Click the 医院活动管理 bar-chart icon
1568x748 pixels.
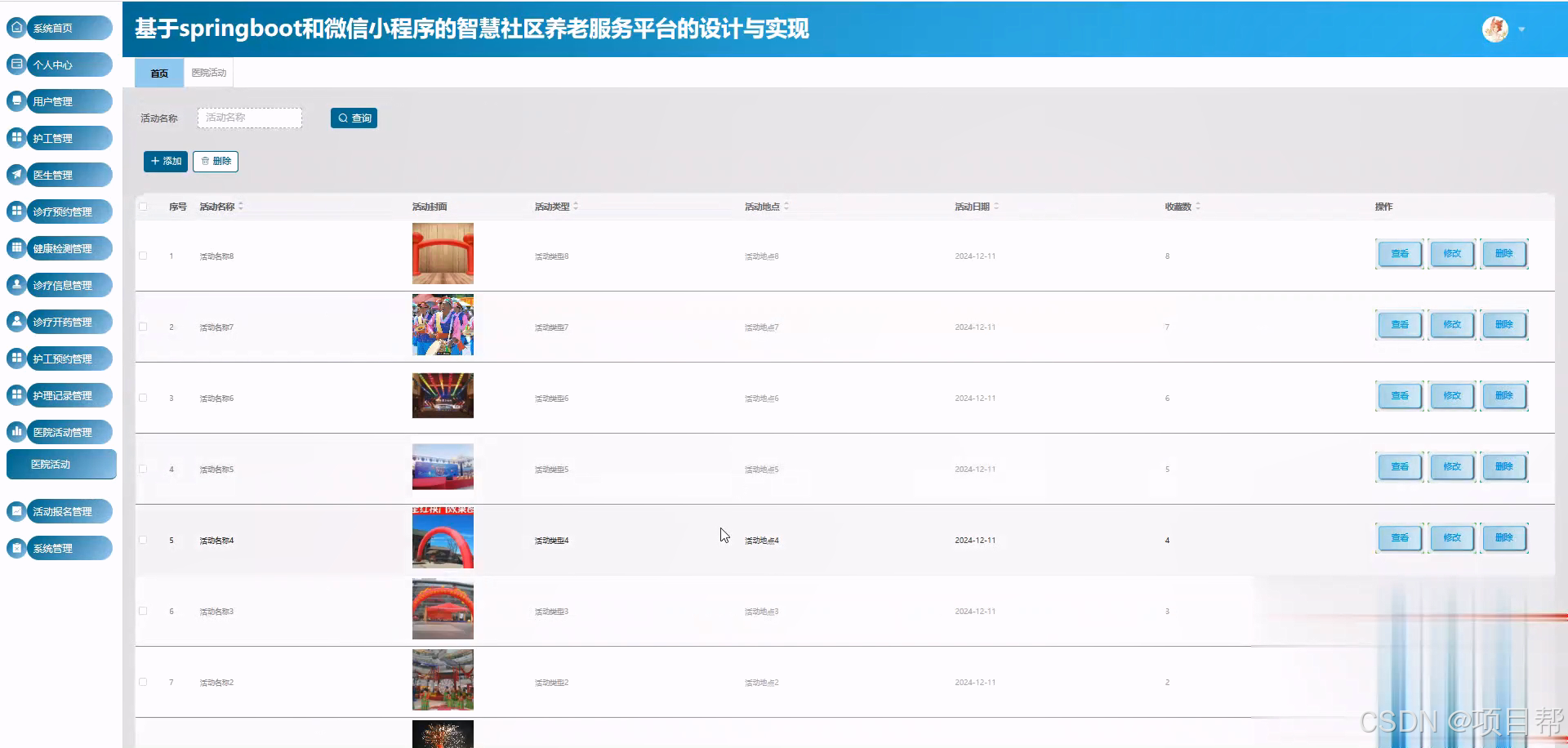(16, 431)
